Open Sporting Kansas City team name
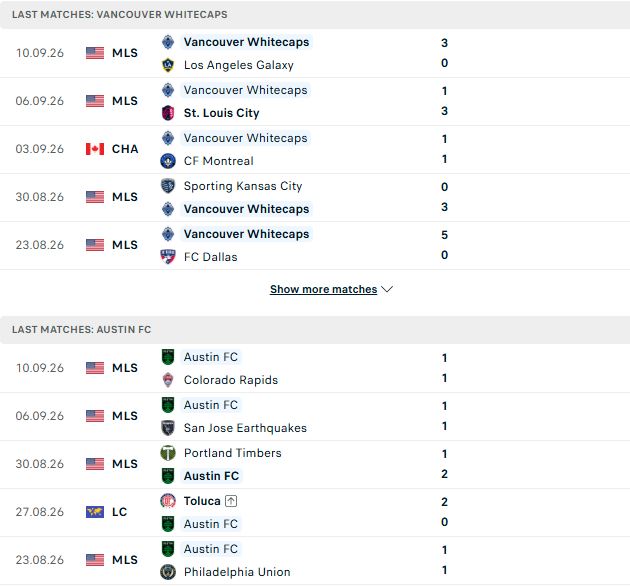 coord(243,186)
